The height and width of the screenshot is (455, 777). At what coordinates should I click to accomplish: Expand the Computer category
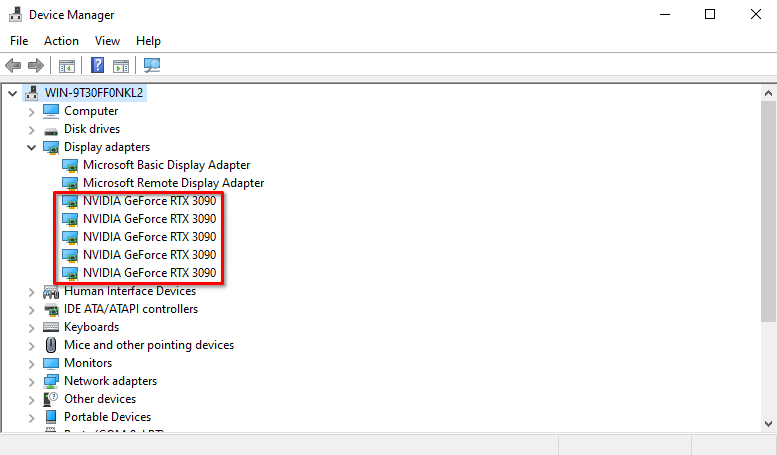(x=32, y=112)
